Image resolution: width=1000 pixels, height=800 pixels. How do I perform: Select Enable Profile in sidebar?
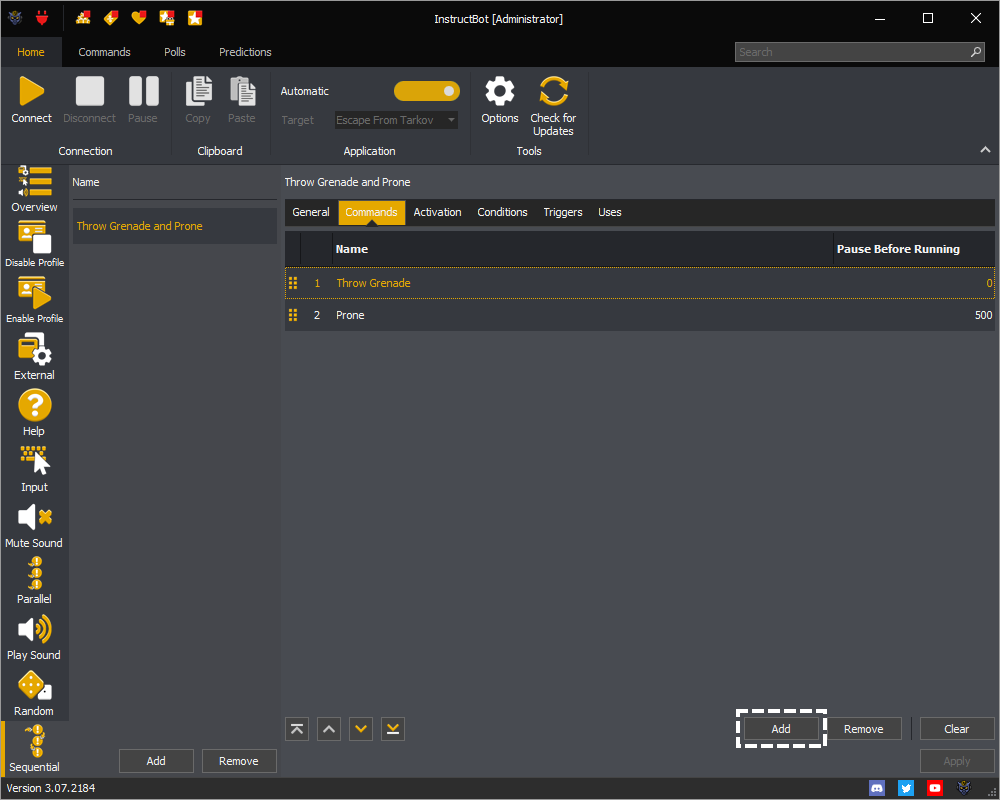click(x=34, y=300)
